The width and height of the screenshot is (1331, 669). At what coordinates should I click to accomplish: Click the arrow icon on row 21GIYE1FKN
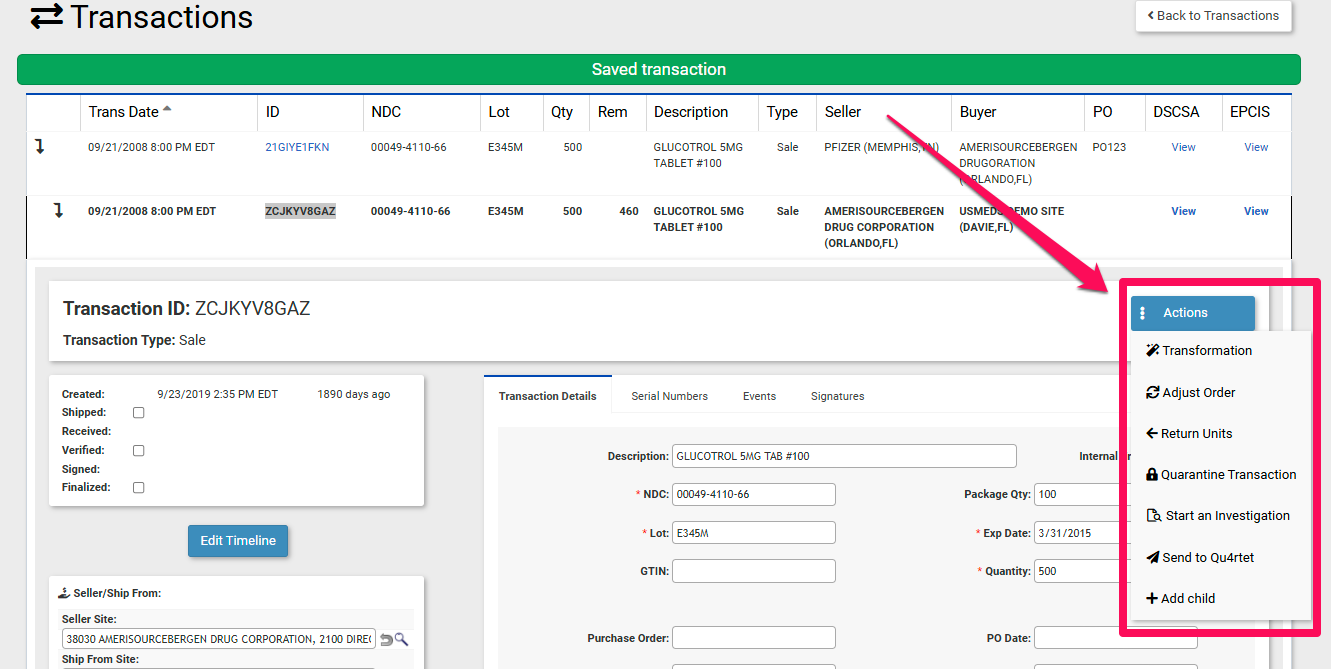40,147
